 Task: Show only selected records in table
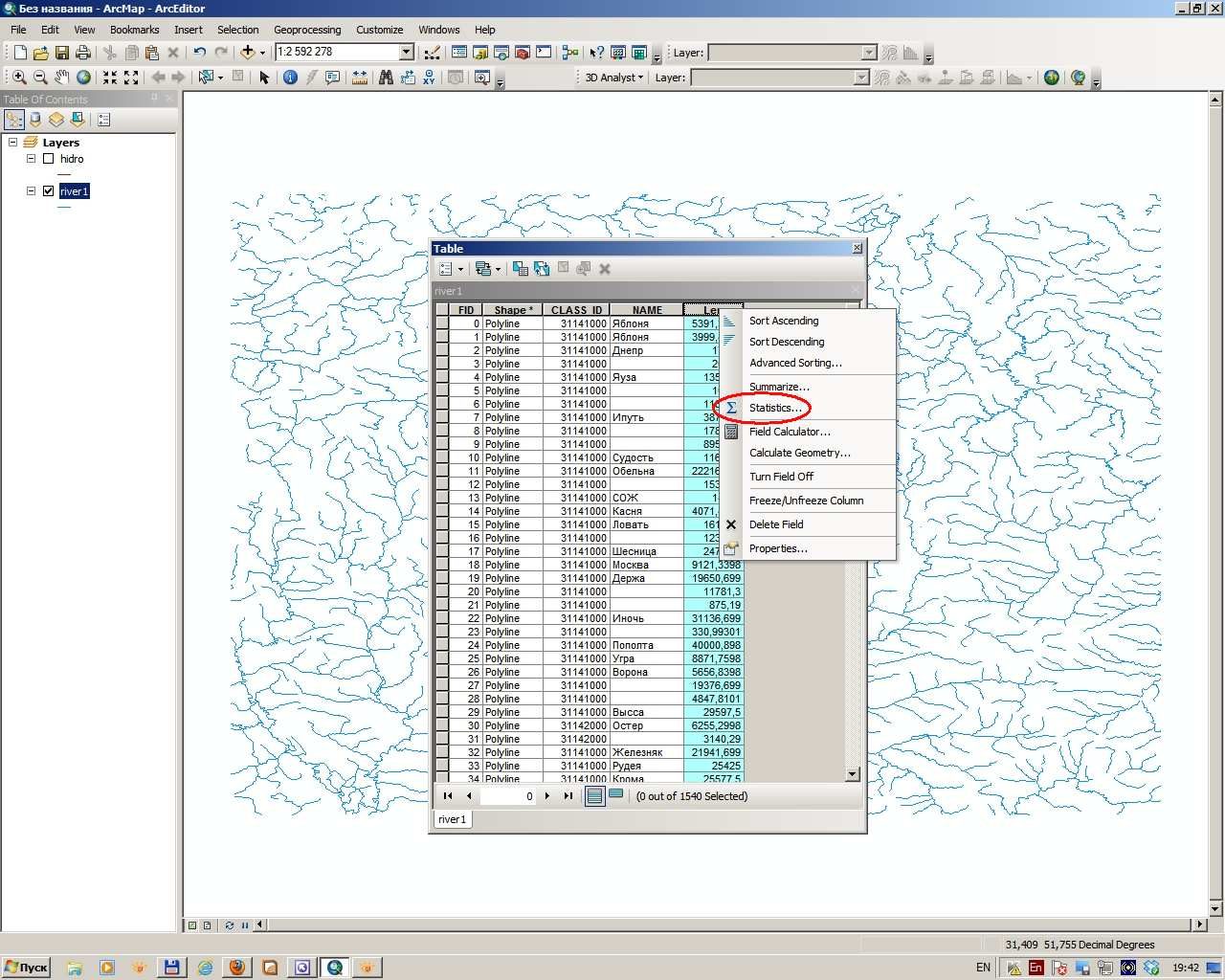(x=616, y=794)
